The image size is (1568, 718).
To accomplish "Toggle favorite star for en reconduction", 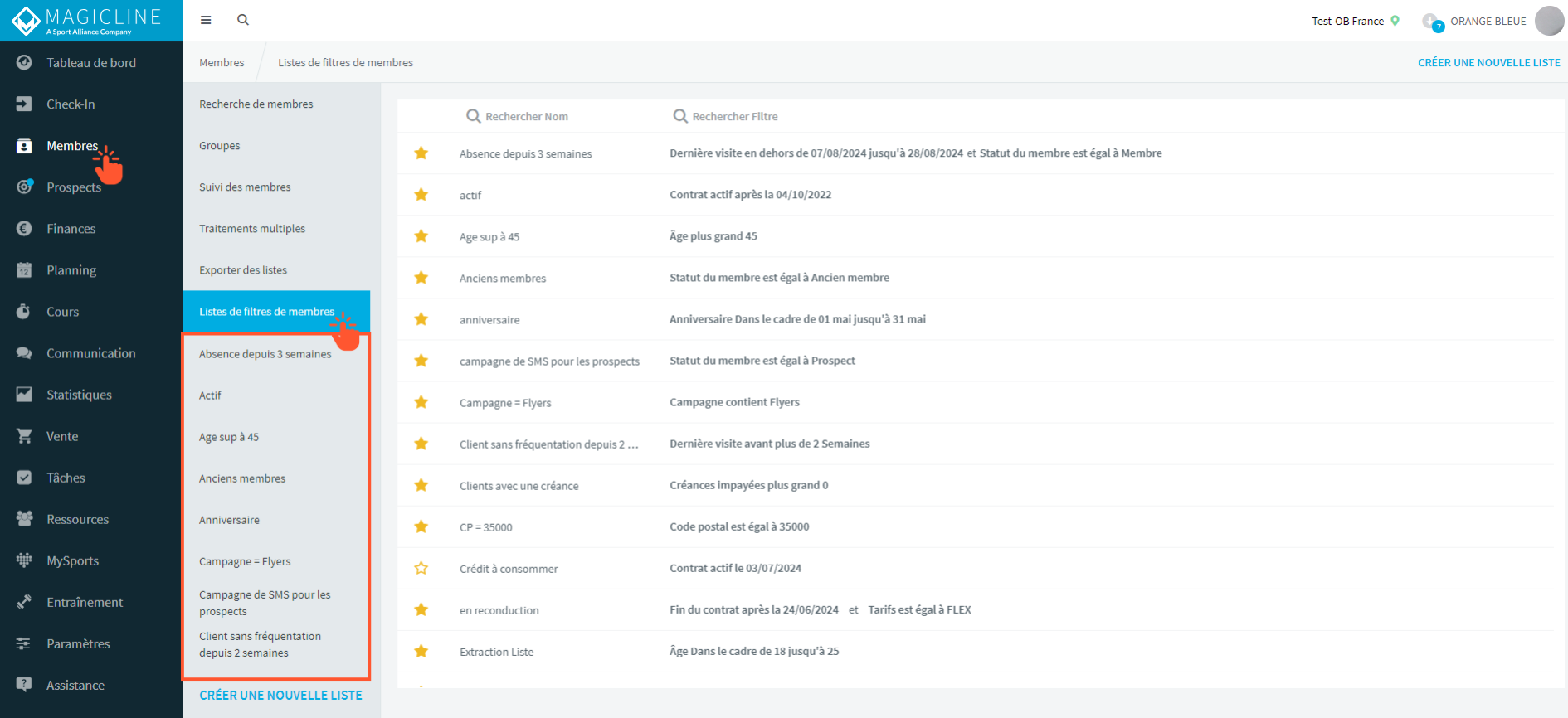I will 421,609.
